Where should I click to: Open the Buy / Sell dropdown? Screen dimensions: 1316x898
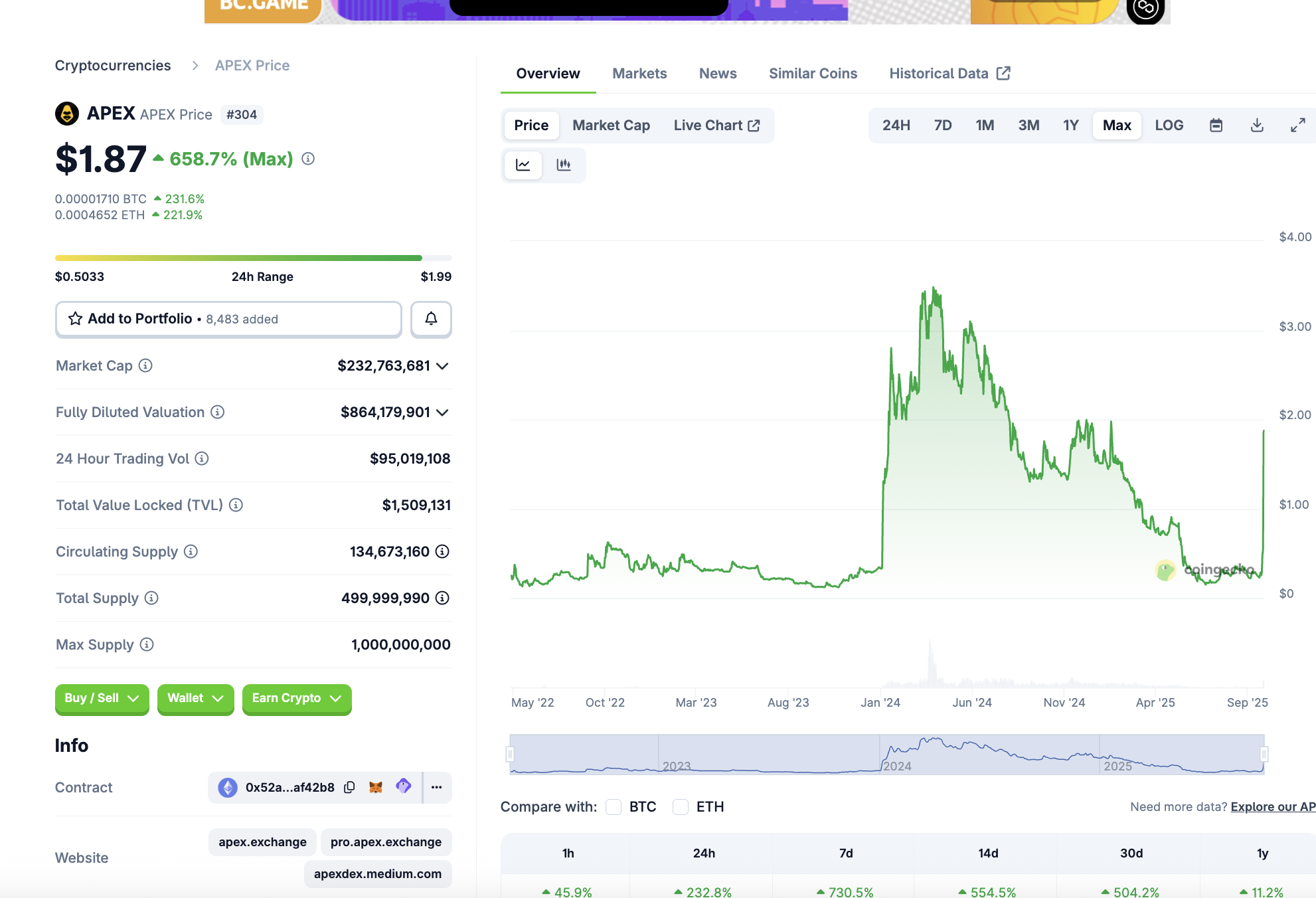coord(102,699)
